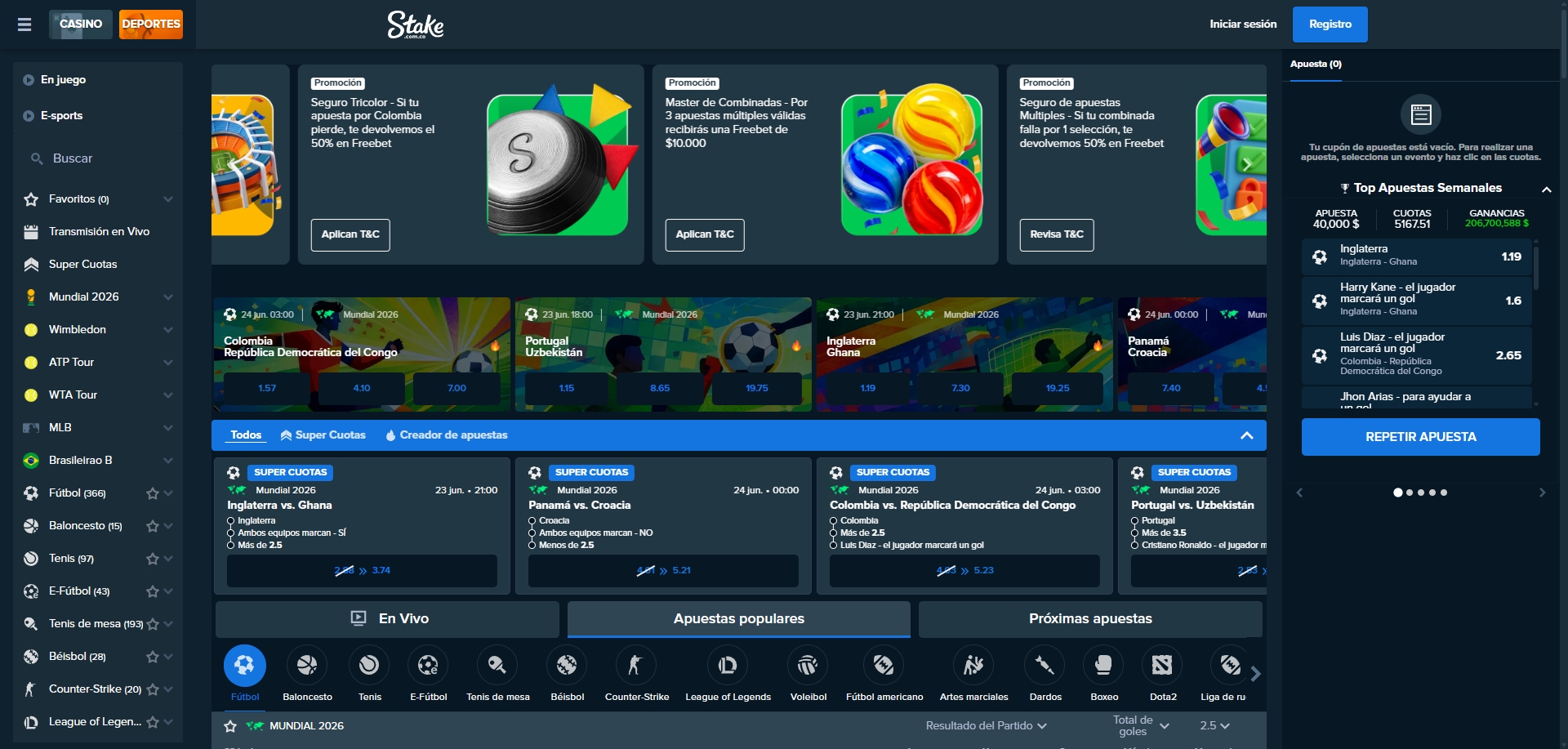Favorite the MUNDIAL 2026 league star
Viewport: 1568px width, 749px height.
230,726
